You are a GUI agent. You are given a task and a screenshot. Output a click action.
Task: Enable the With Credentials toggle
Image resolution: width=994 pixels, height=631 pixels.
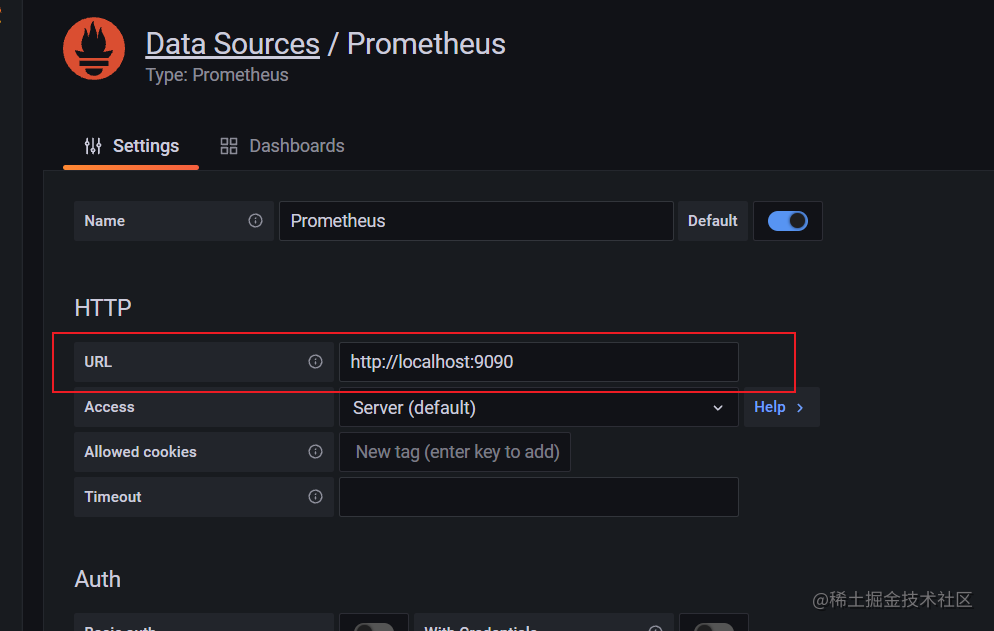pos(714,626)
